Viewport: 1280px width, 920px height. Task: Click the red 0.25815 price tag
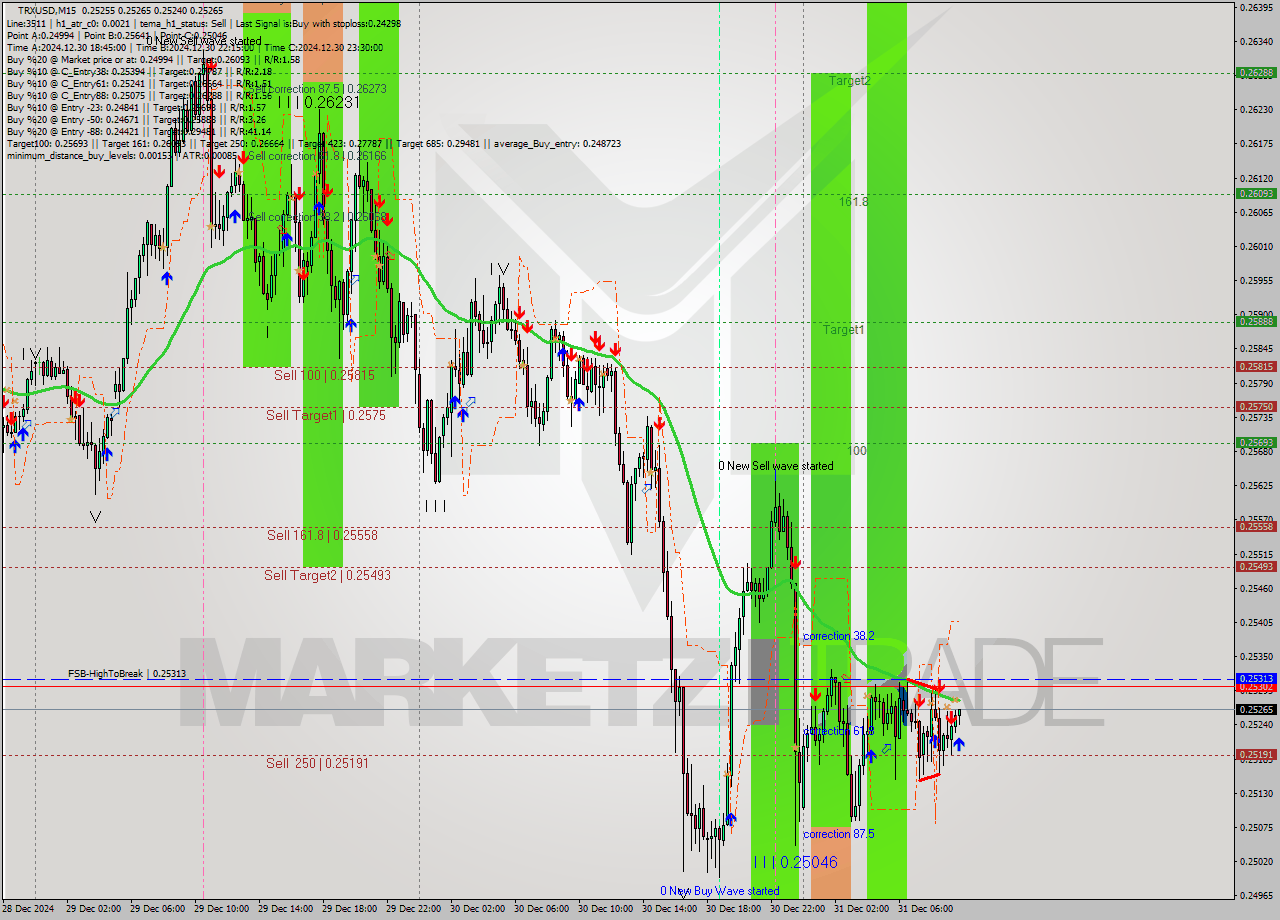(1256, 366)
